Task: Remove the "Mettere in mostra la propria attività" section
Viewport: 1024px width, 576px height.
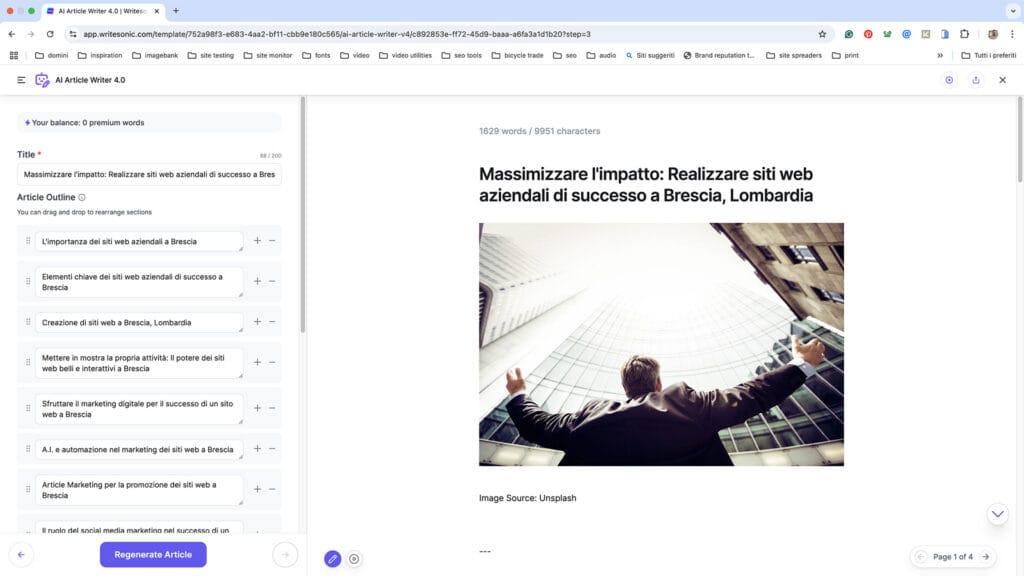Action: pos(272,362)
